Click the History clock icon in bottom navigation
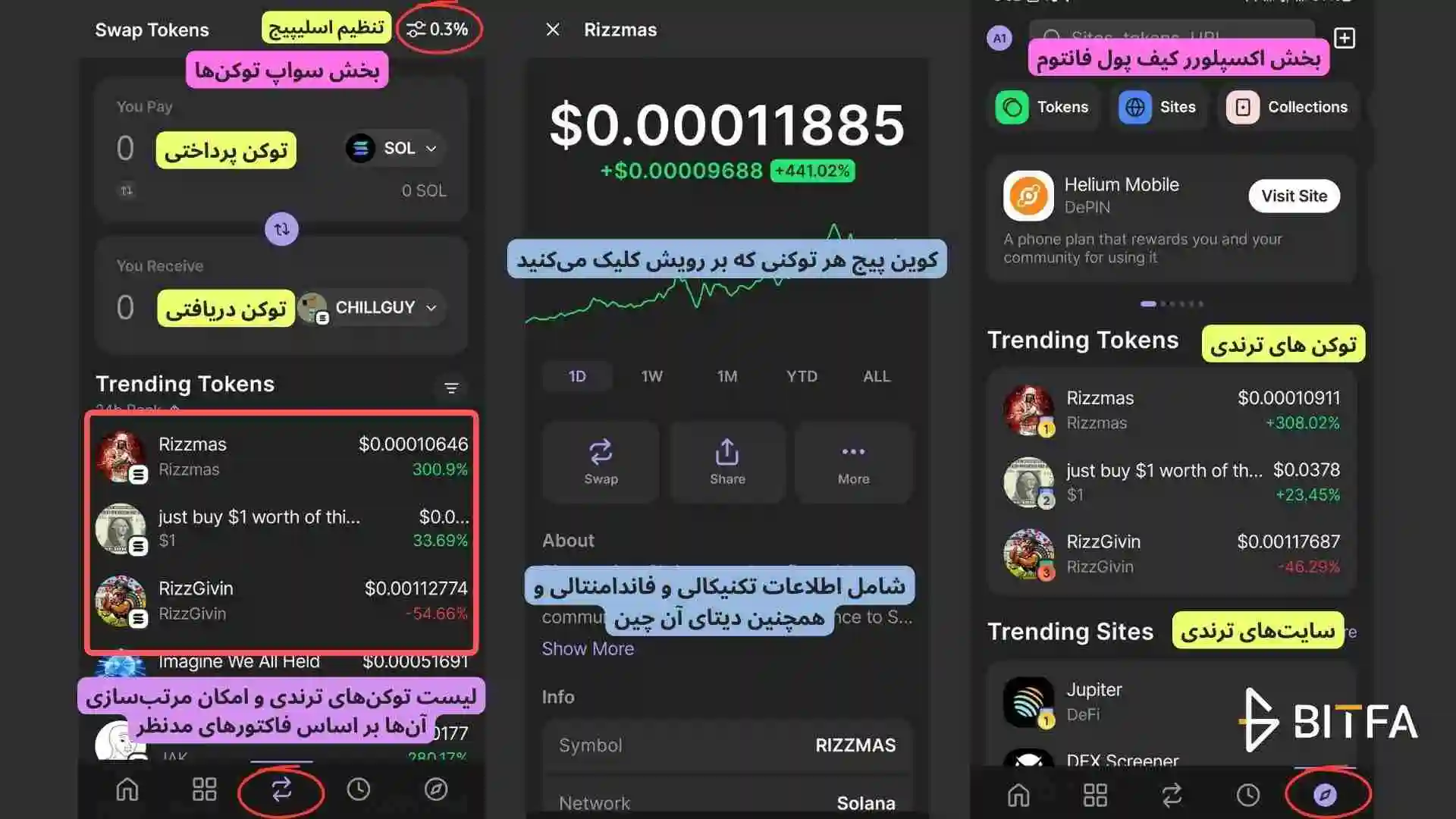Screen dimensions: 1456x819 click(358, 789)
